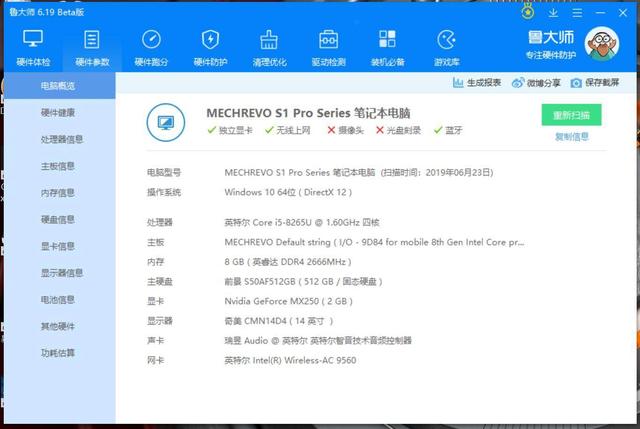This screenshot has width=640, height=429.
Task: Open the hamburger main menu
Action: [x=577, y=13]
